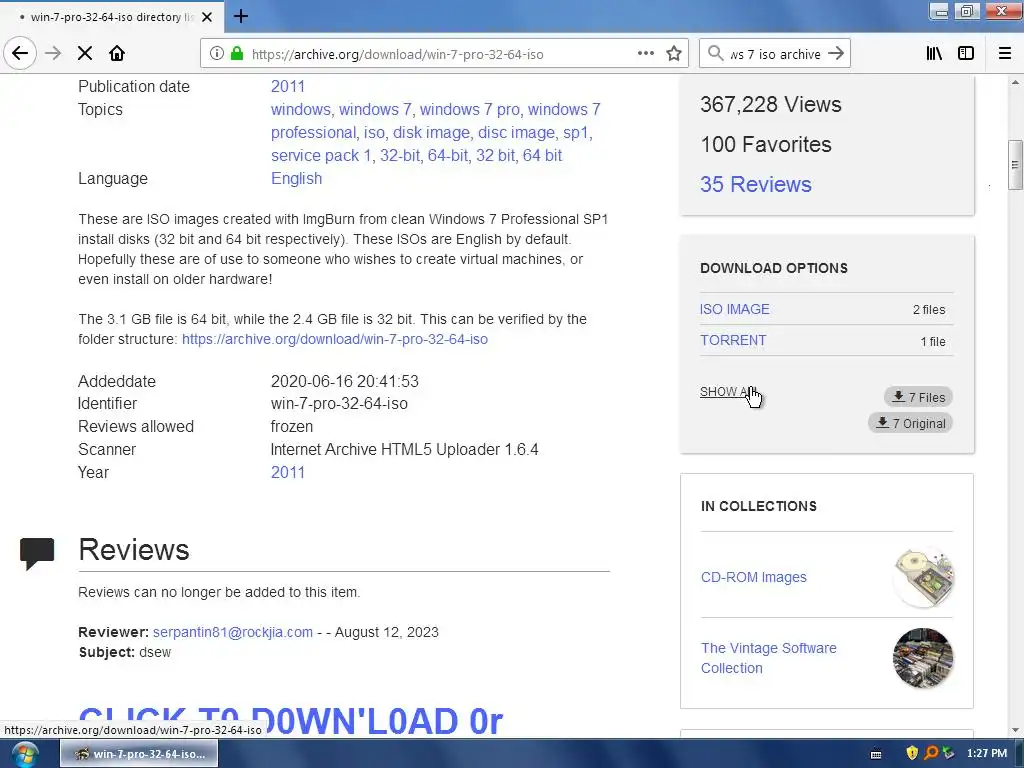Click reviewer serpantin81@rockjia.com link
Screen dimensions: 1024x768
[x=232, y=632]
